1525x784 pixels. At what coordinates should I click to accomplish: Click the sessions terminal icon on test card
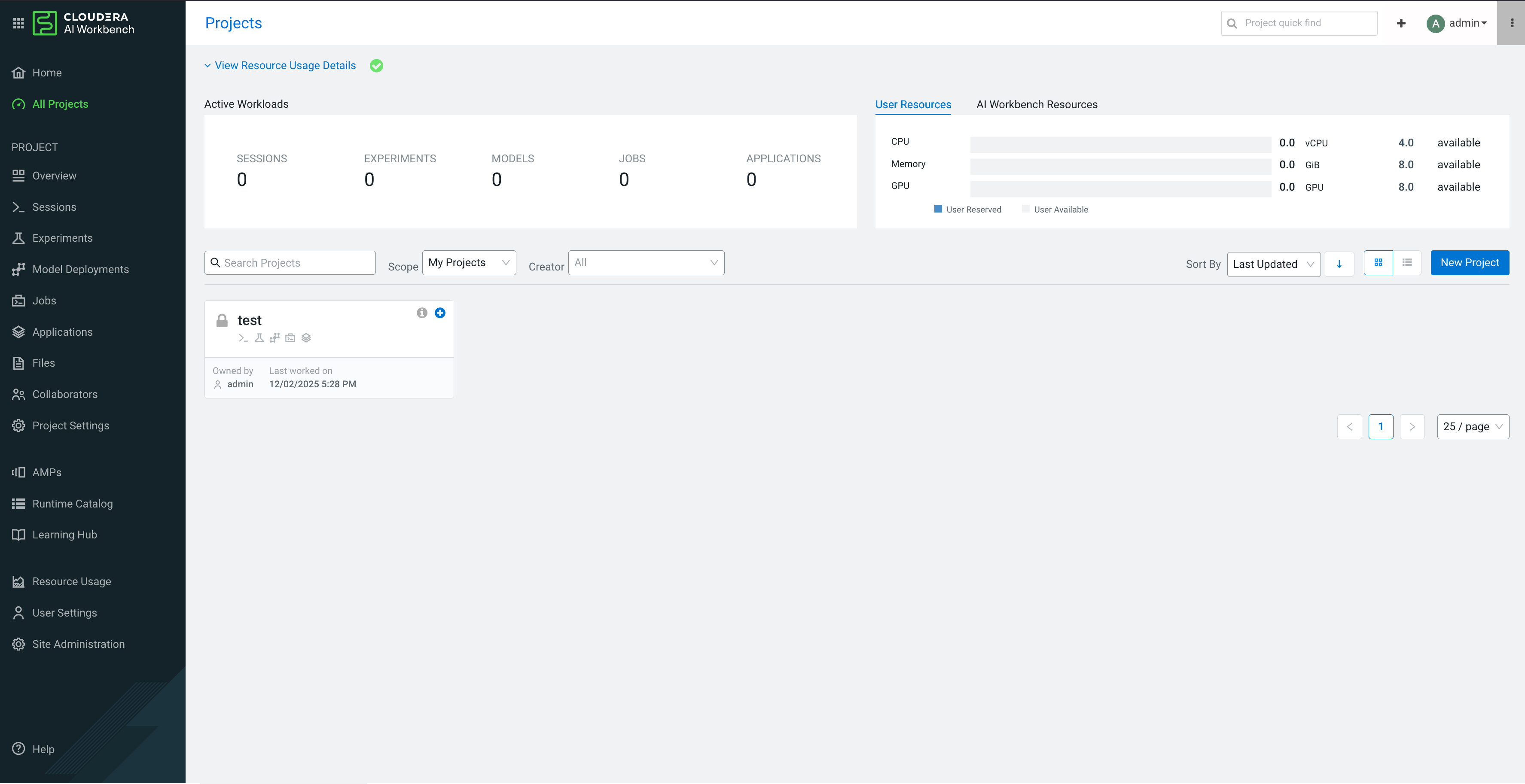[243, 338]
